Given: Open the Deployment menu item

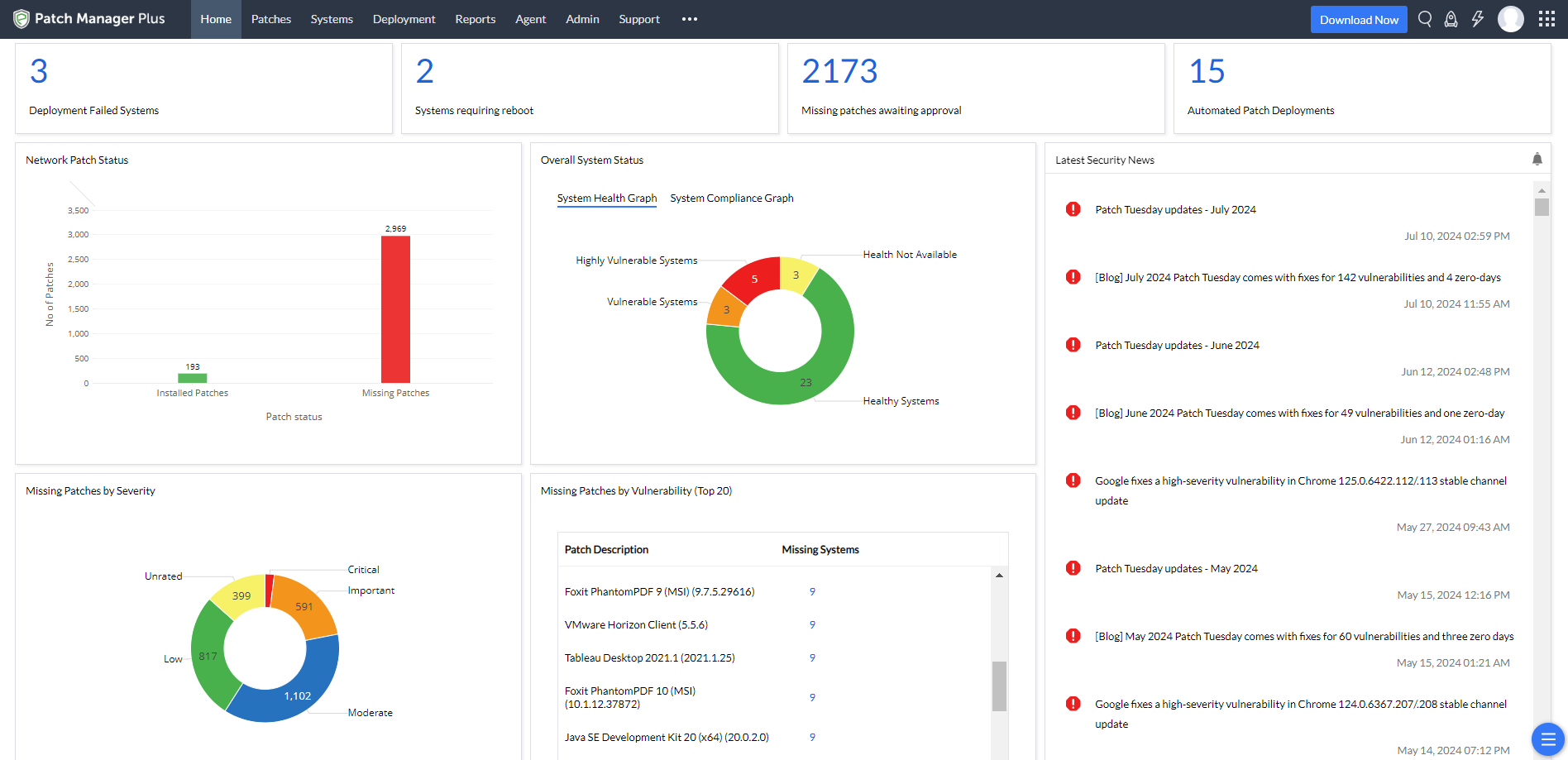Looking at the screenshot, I should tap(404, 19).
